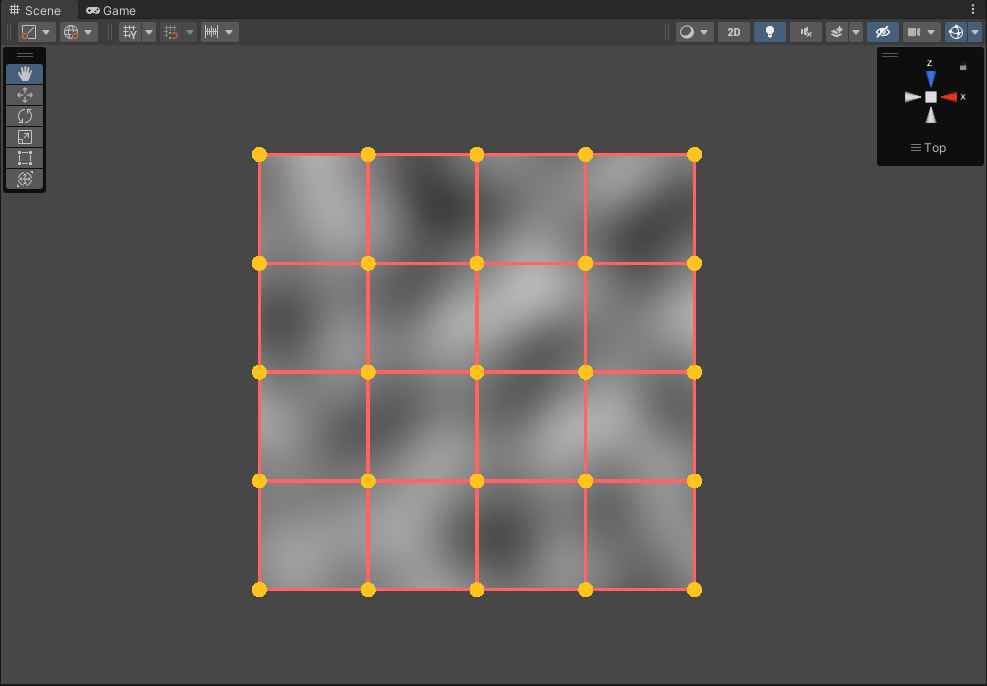Disable scene lighting
The height and width of the screenshot is (686, 987).
(x=769, y=31)
